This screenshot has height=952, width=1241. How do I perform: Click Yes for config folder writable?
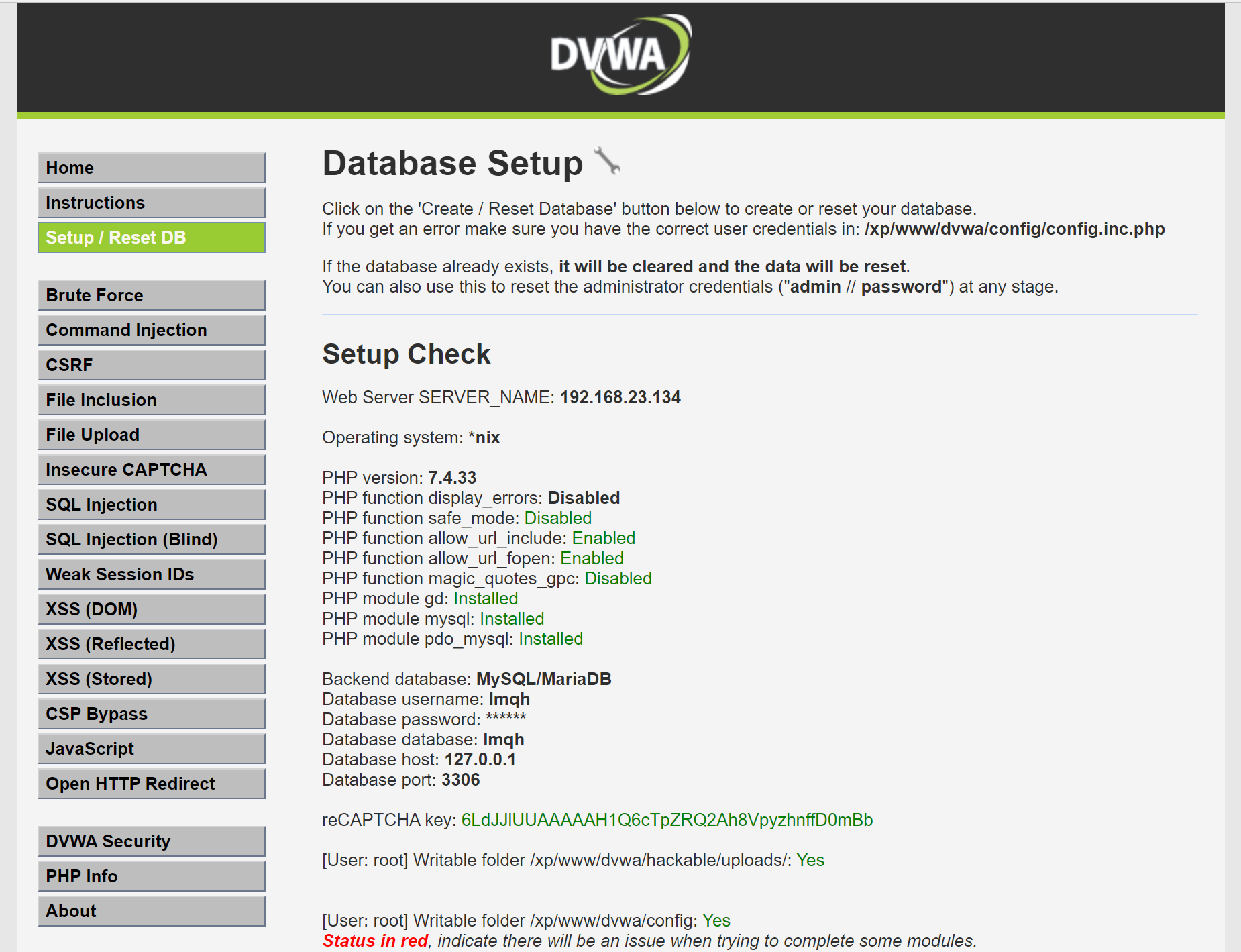716,920
